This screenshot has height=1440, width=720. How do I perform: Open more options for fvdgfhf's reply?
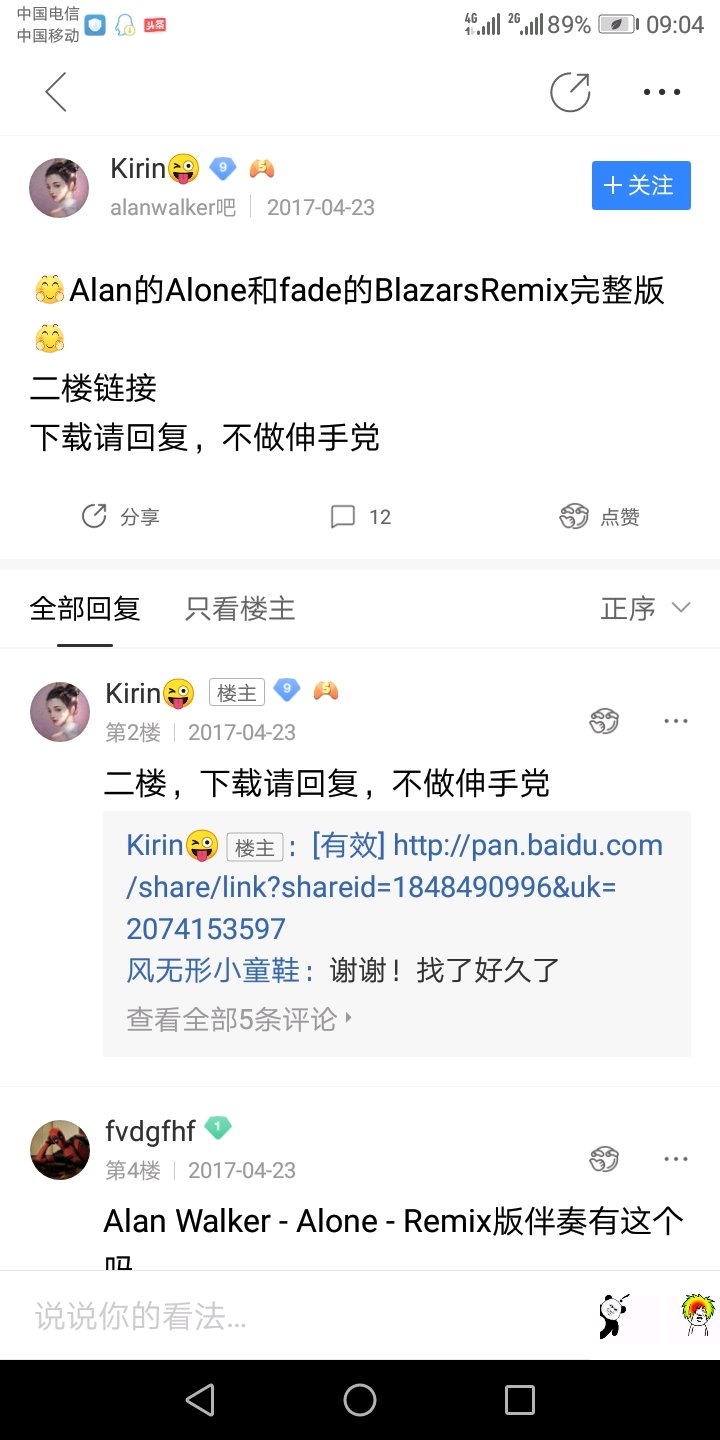(x=676, y=1159)
